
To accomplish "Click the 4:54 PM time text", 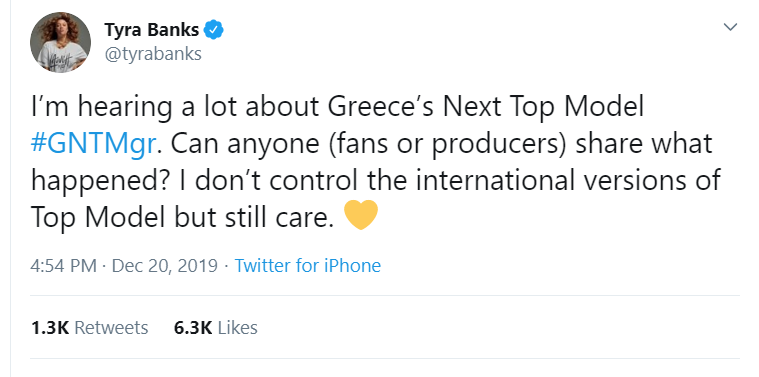I will 63,266.
